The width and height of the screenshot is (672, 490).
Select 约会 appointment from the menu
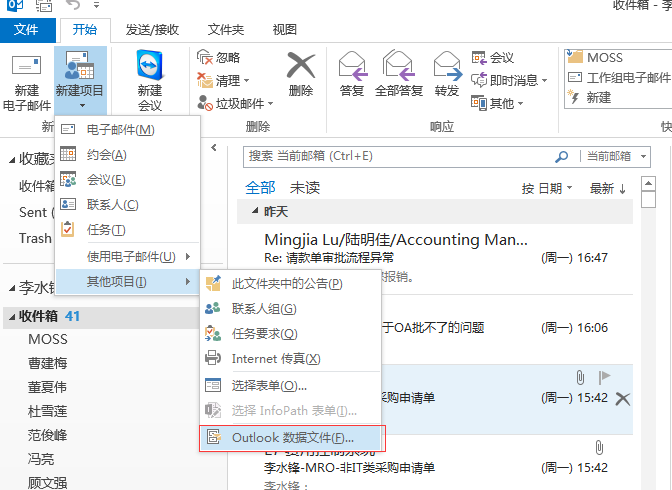pyautogui.click(x=106, y=154)
